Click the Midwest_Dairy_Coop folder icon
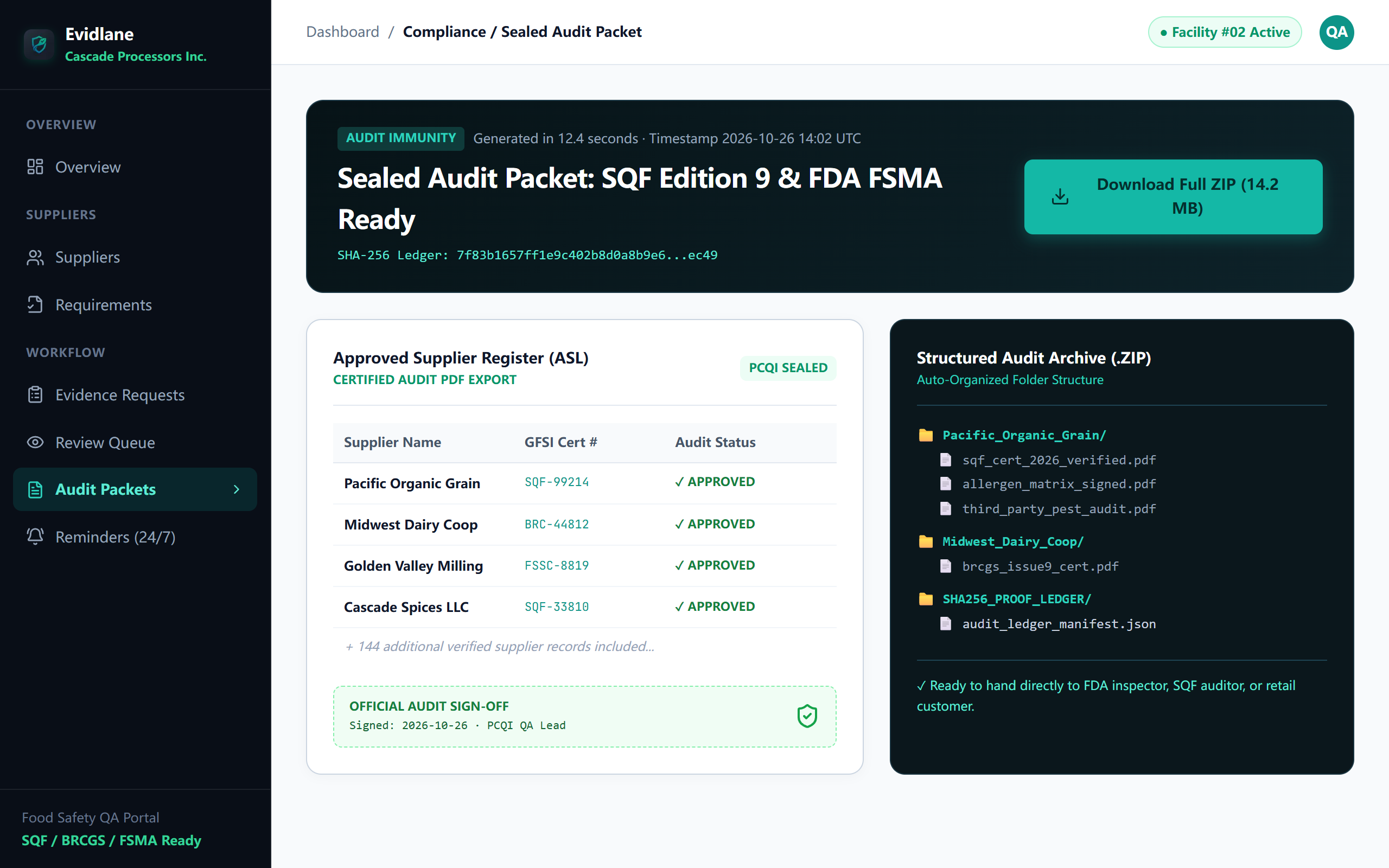 (926, 541)
